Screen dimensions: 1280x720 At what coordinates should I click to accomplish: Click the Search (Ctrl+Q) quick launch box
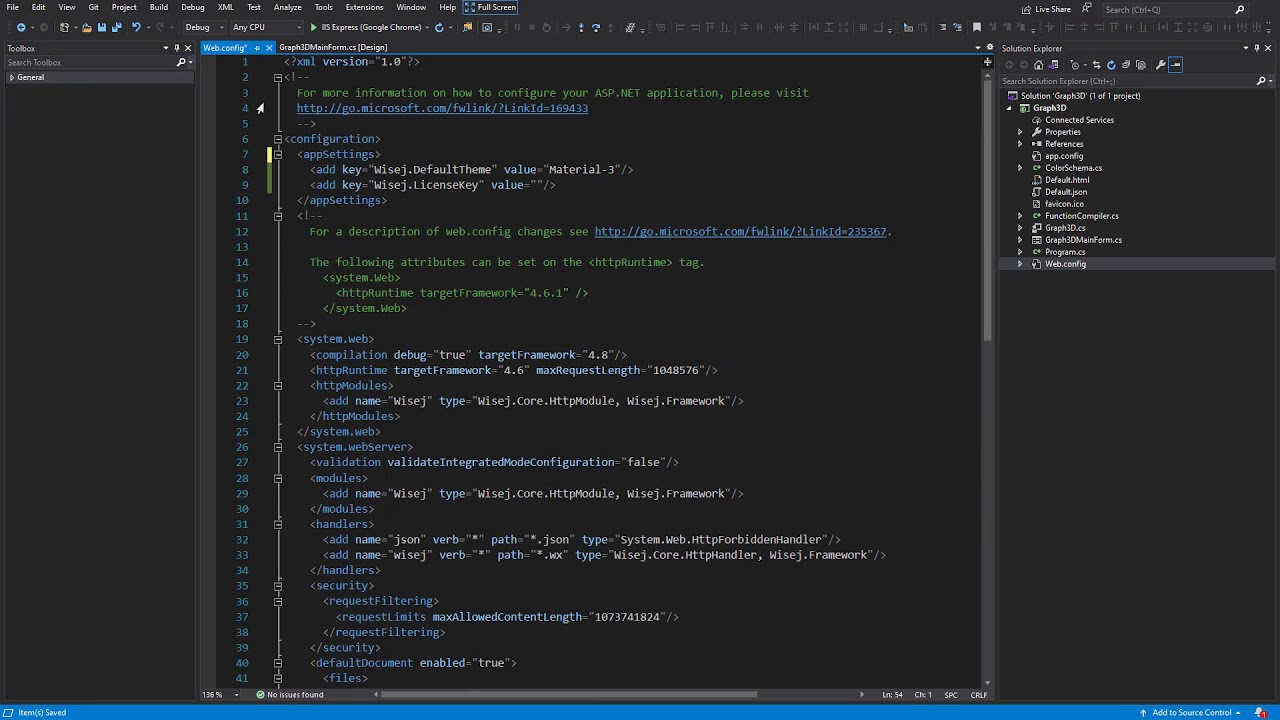(1166, 9)
